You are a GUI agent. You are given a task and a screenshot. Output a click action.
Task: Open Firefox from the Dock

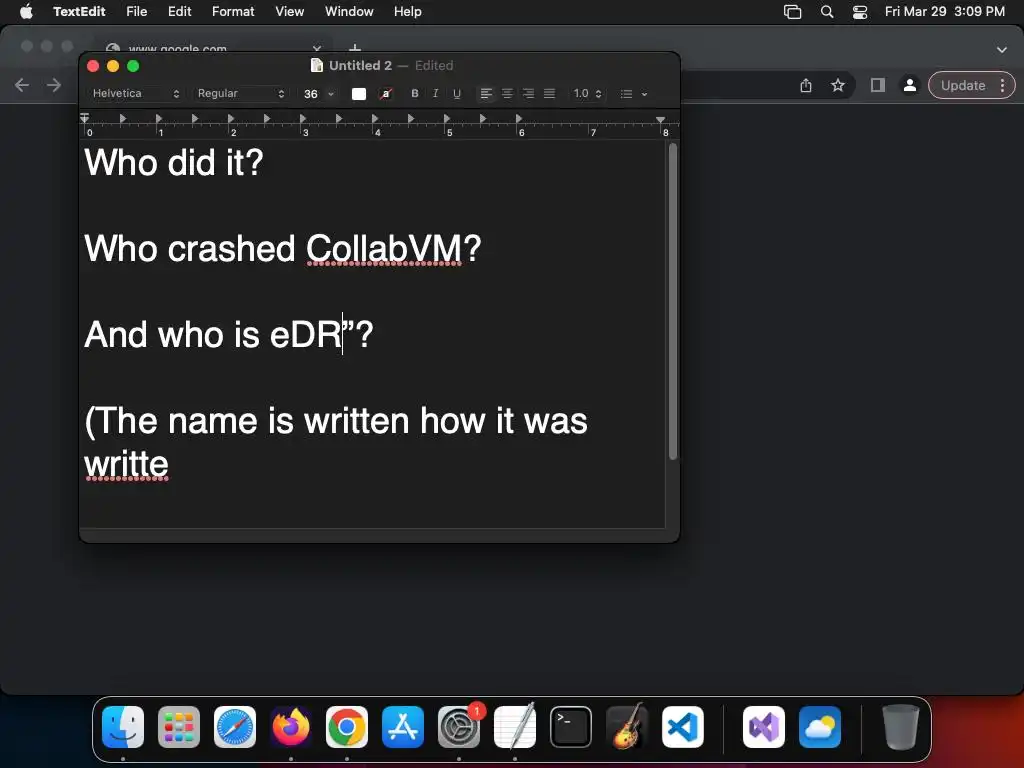click(x=291, y=727)
